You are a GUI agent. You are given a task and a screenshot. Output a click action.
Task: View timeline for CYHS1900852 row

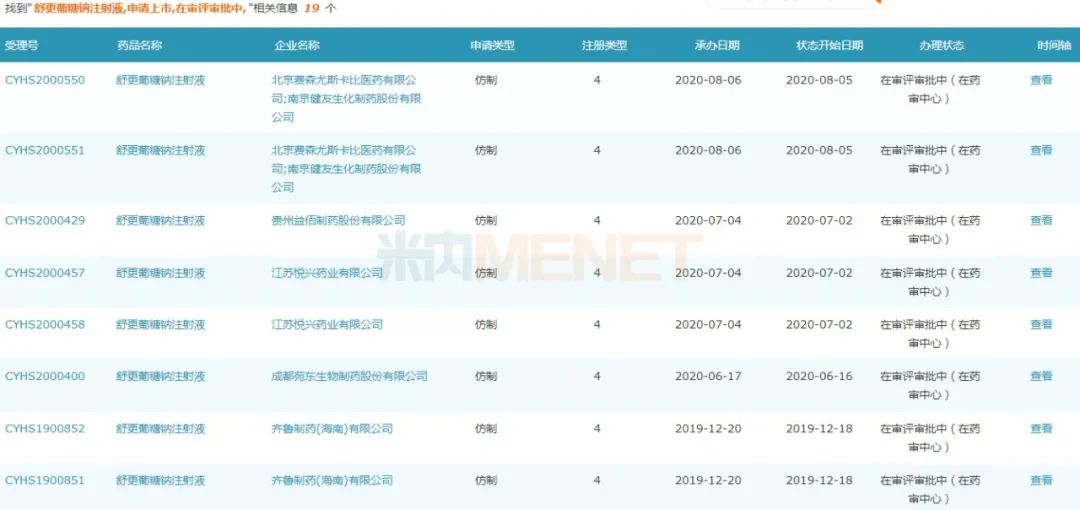[1041, 429]
